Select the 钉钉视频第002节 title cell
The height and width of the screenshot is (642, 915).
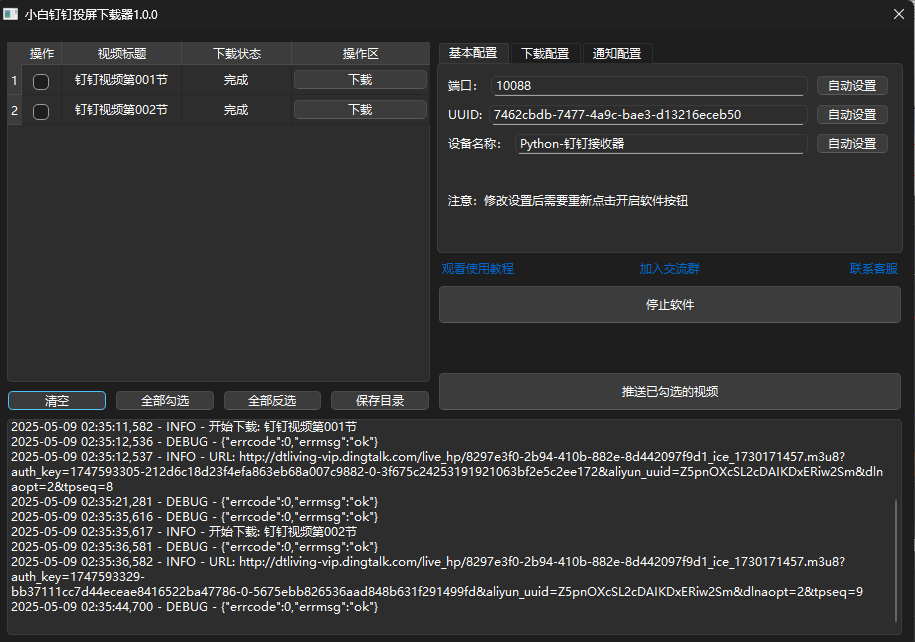[121, 110]
